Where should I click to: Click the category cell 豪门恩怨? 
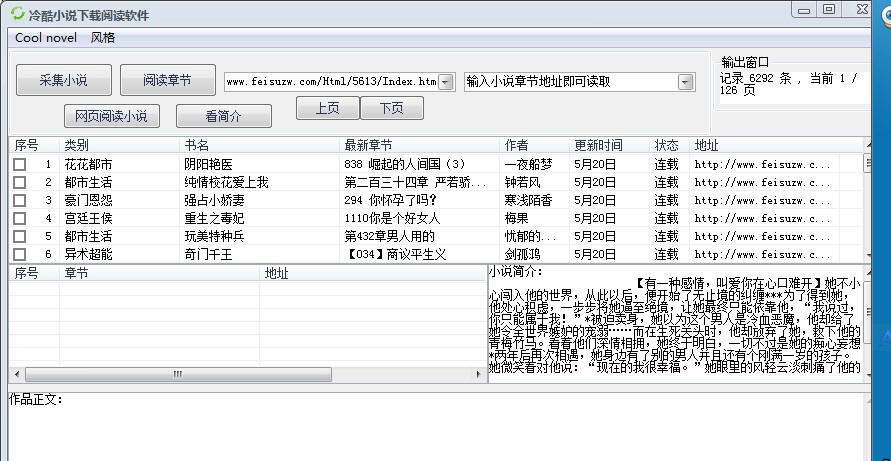pos(88,201)
